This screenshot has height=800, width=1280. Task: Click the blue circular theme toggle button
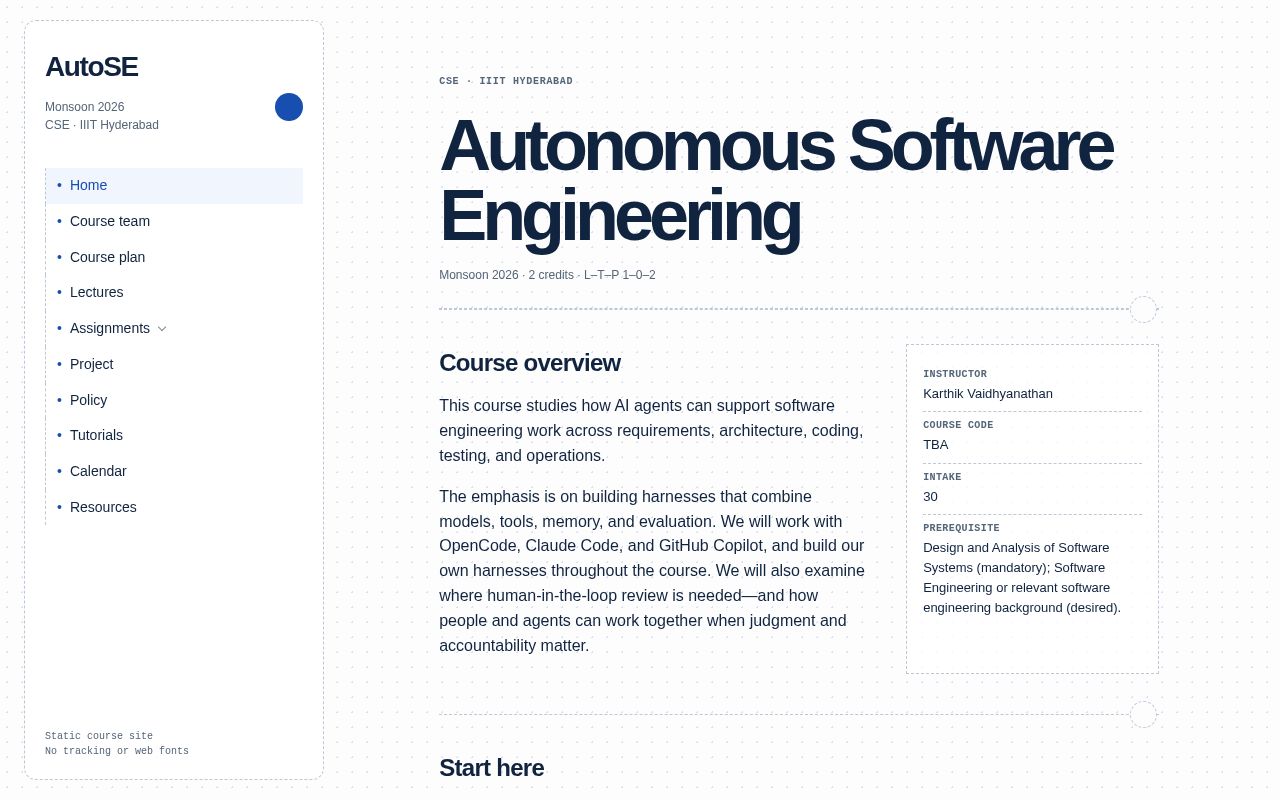coord(289,107)
